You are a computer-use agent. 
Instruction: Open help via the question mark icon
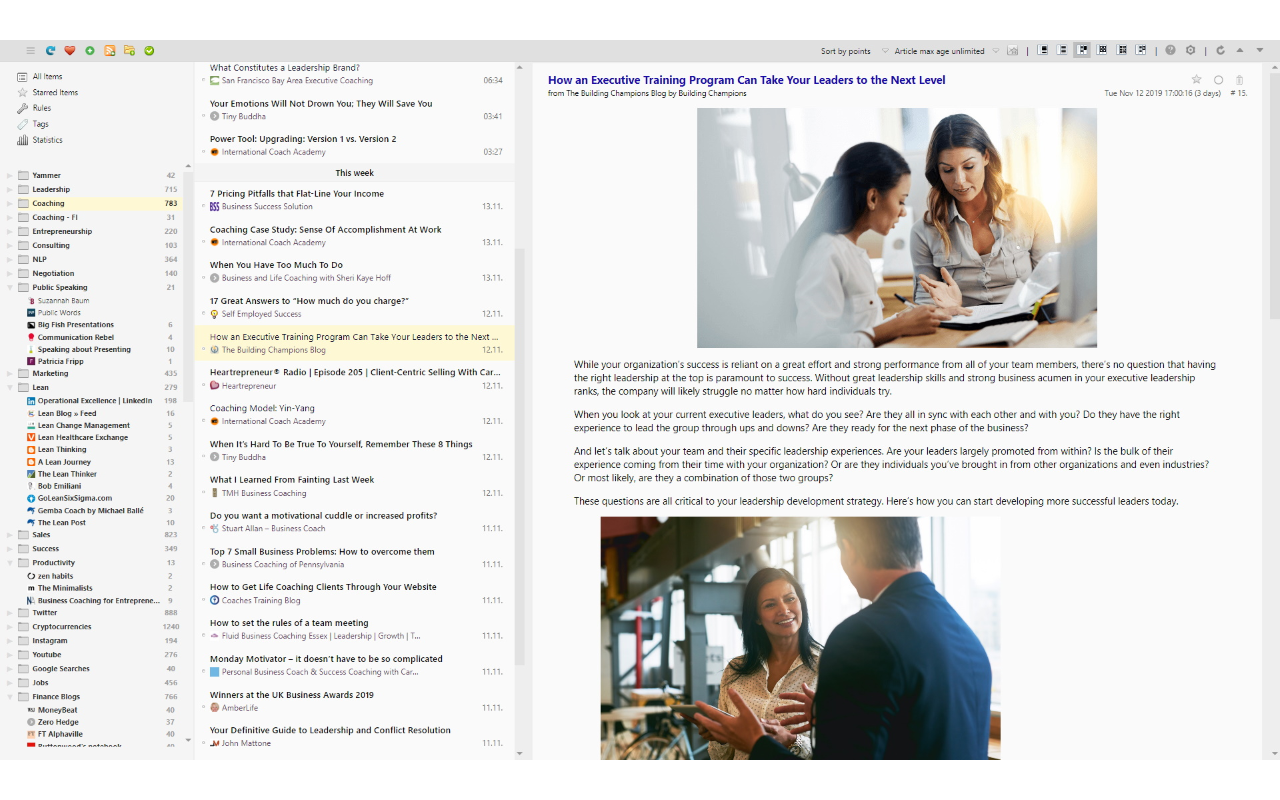[x=1171, y=51]
